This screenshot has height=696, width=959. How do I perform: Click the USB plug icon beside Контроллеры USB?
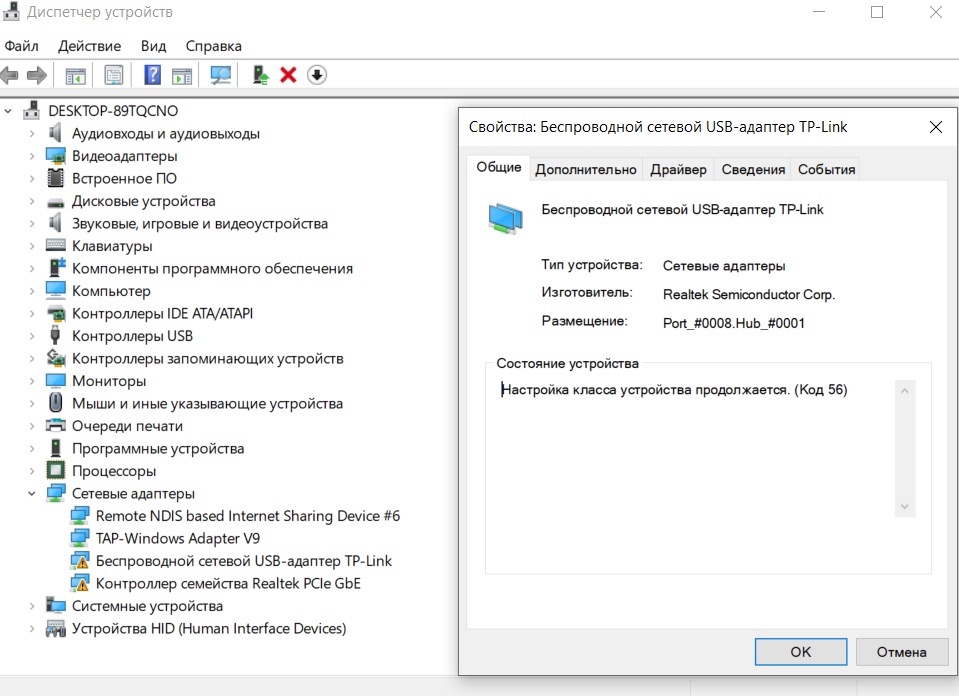click(x=56, y=335)
